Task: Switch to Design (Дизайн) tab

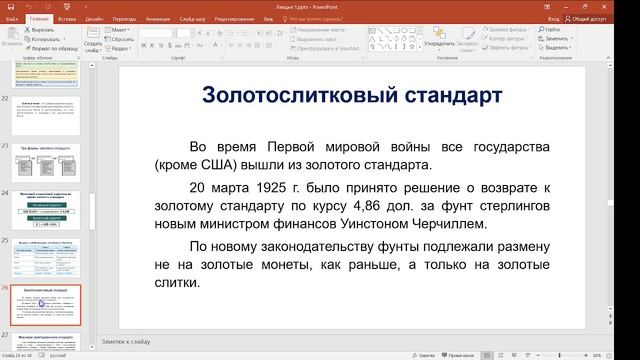Action: (x=94, y=19)
